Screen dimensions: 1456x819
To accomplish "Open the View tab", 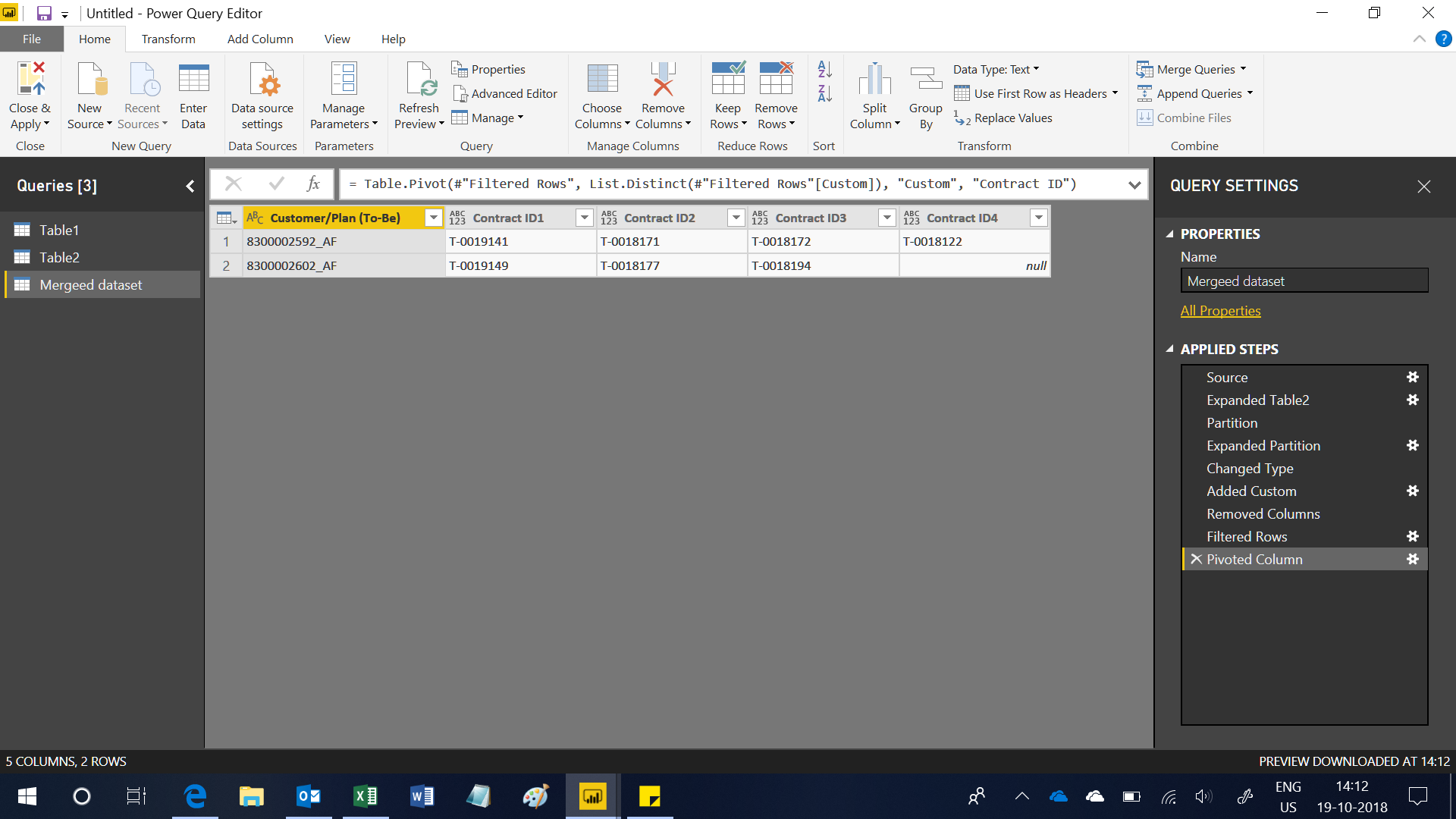I will (337, 39).
